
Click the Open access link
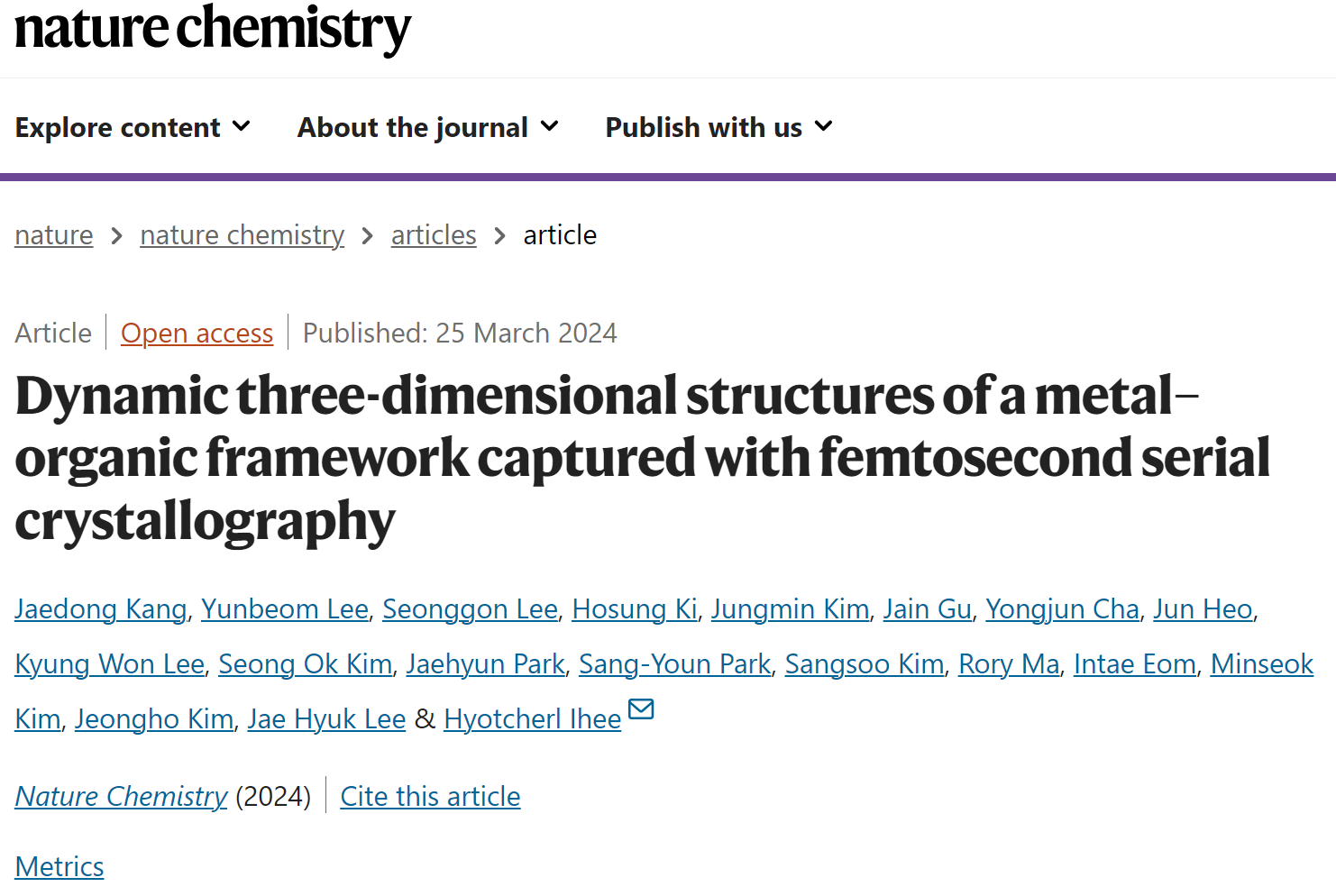click(197, 334)
